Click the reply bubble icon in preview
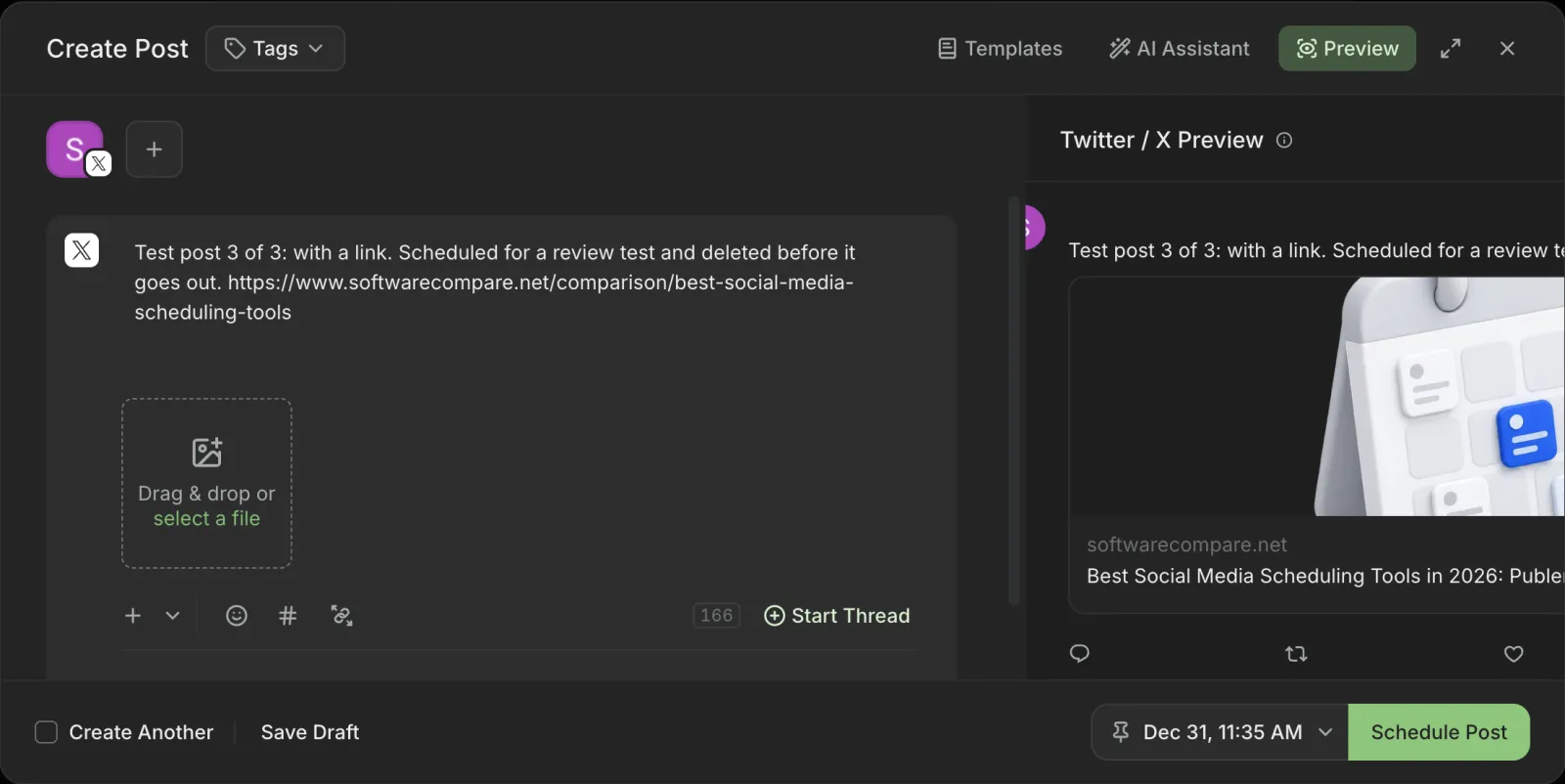 pos(1080,654)
